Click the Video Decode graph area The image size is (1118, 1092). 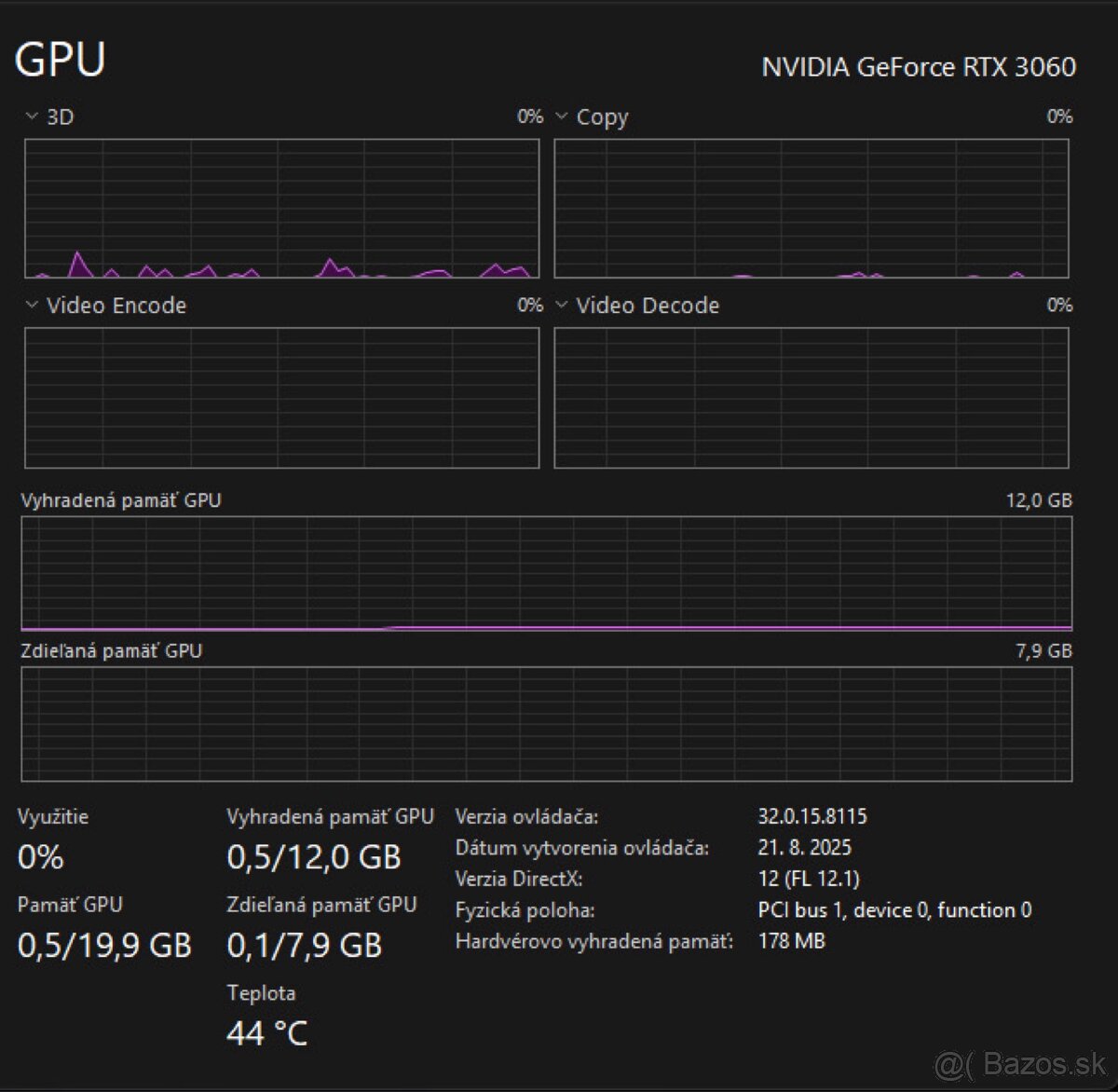pyautogui.click(x=811, y=398)
